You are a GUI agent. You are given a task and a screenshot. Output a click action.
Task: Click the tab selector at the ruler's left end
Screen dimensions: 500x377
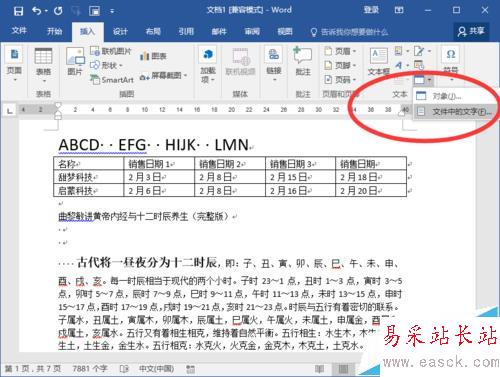10,110
